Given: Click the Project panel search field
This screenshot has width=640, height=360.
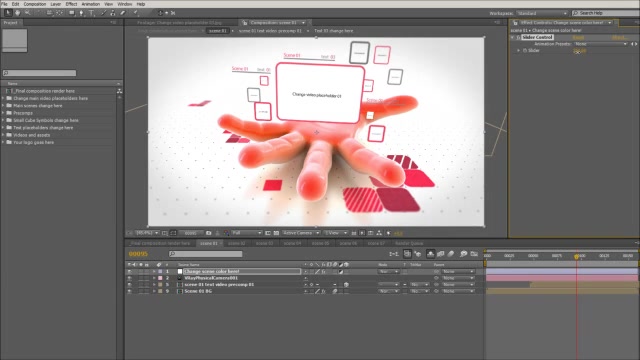Looking at the screenshot, I should 39,73.
